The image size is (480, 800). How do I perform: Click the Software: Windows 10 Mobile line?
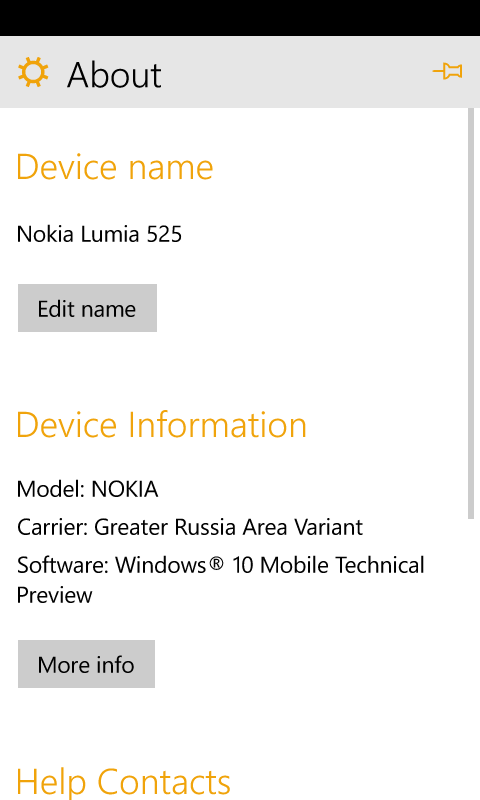(x=220, y=580)
